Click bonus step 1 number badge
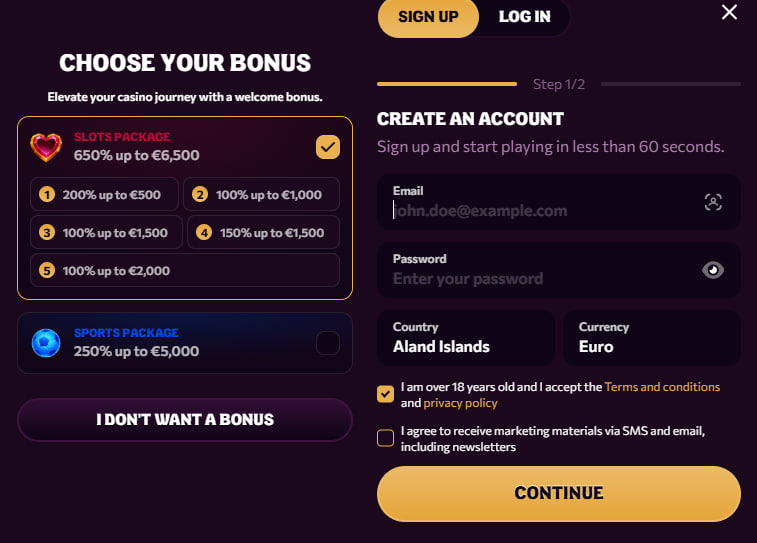Viewport: 757px width, 543px height. point(46,195)
